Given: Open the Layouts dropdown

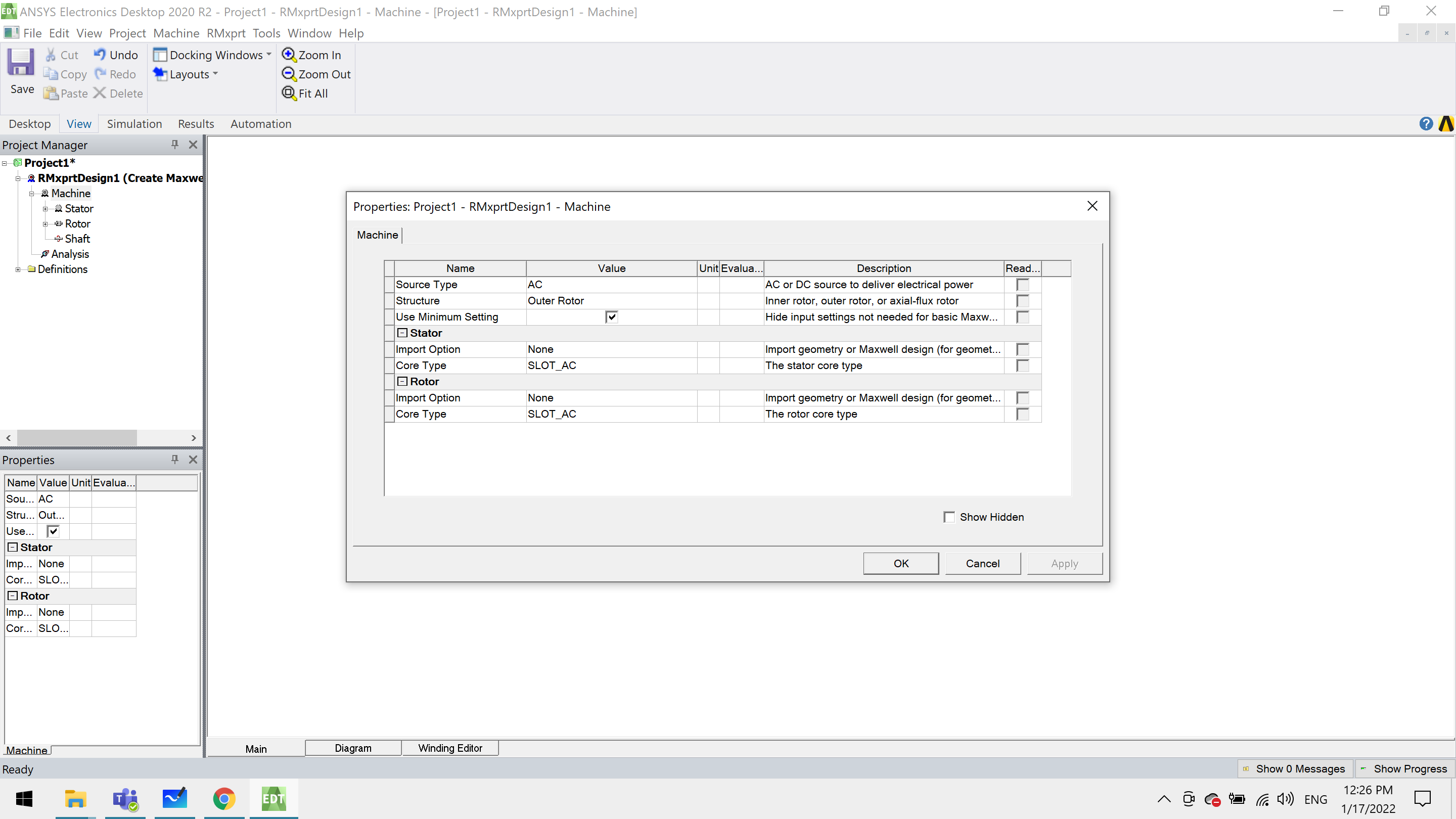Looking at the screenshot, I should 186,74.
